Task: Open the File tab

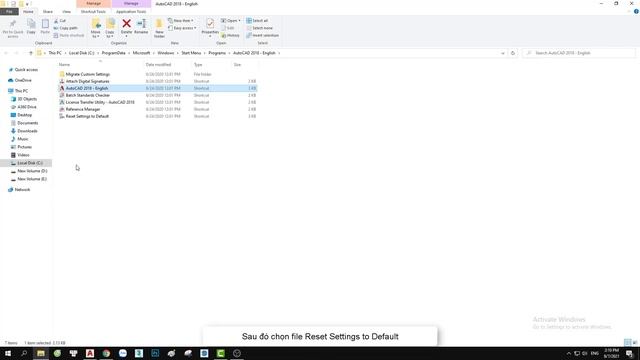Action: pos(9,11)
